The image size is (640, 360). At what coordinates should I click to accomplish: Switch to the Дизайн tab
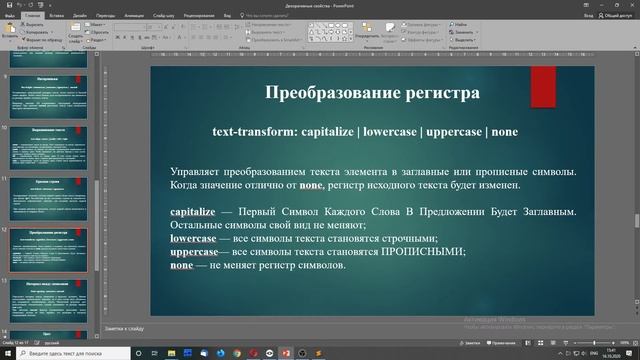80,16
